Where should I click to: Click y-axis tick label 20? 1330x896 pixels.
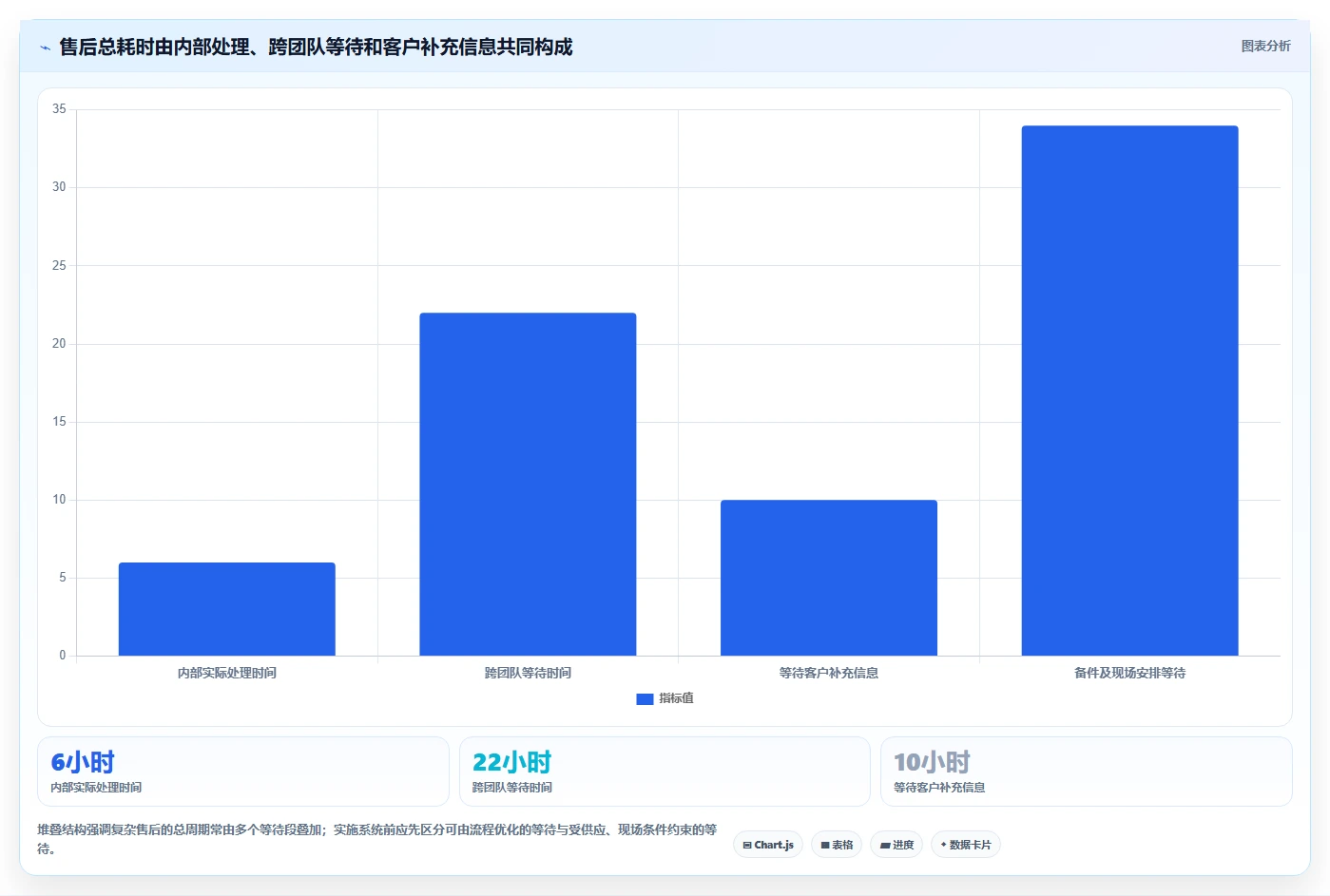coord(59,344)
